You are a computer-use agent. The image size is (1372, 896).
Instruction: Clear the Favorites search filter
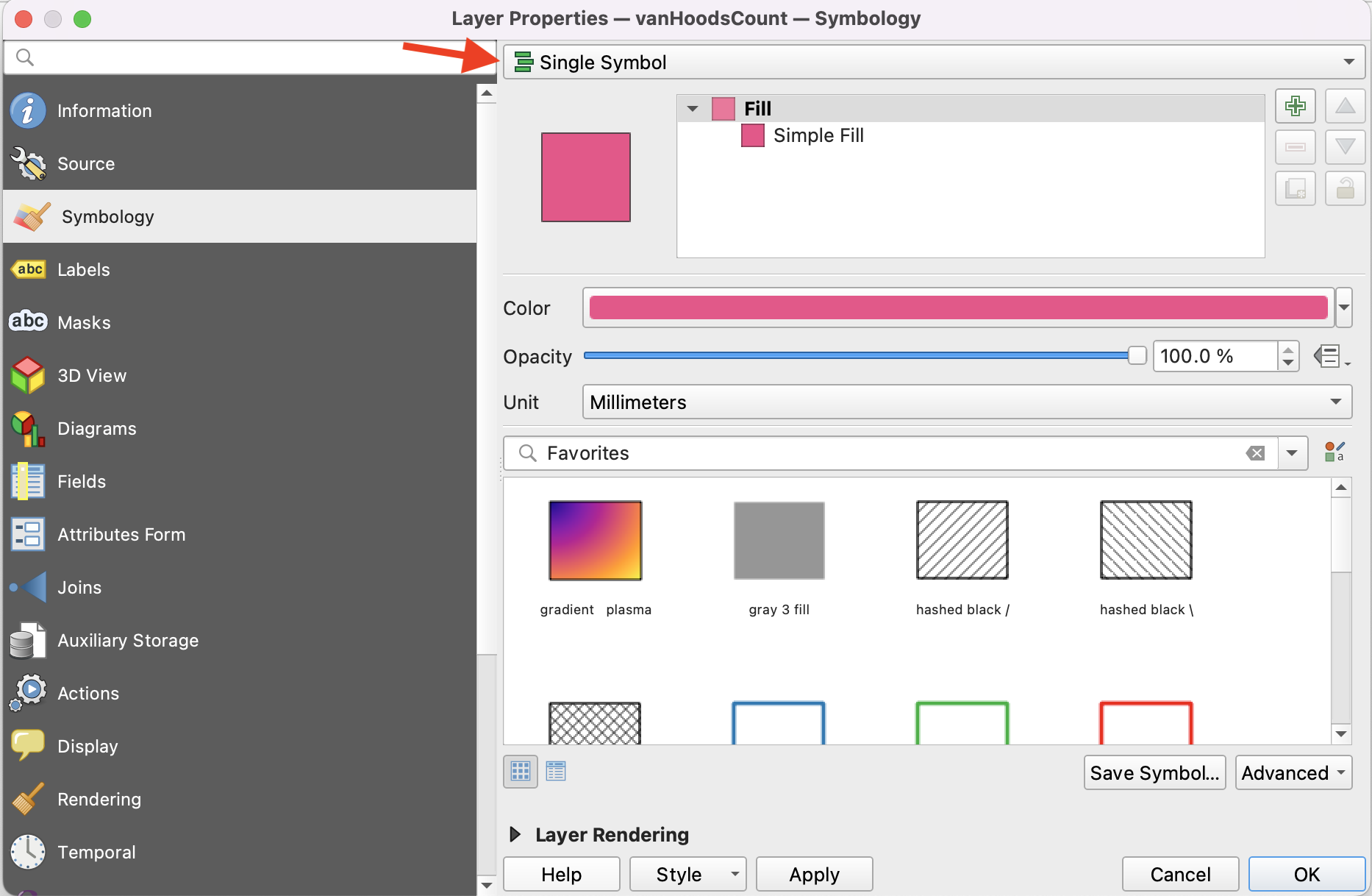click(1256, 453)
